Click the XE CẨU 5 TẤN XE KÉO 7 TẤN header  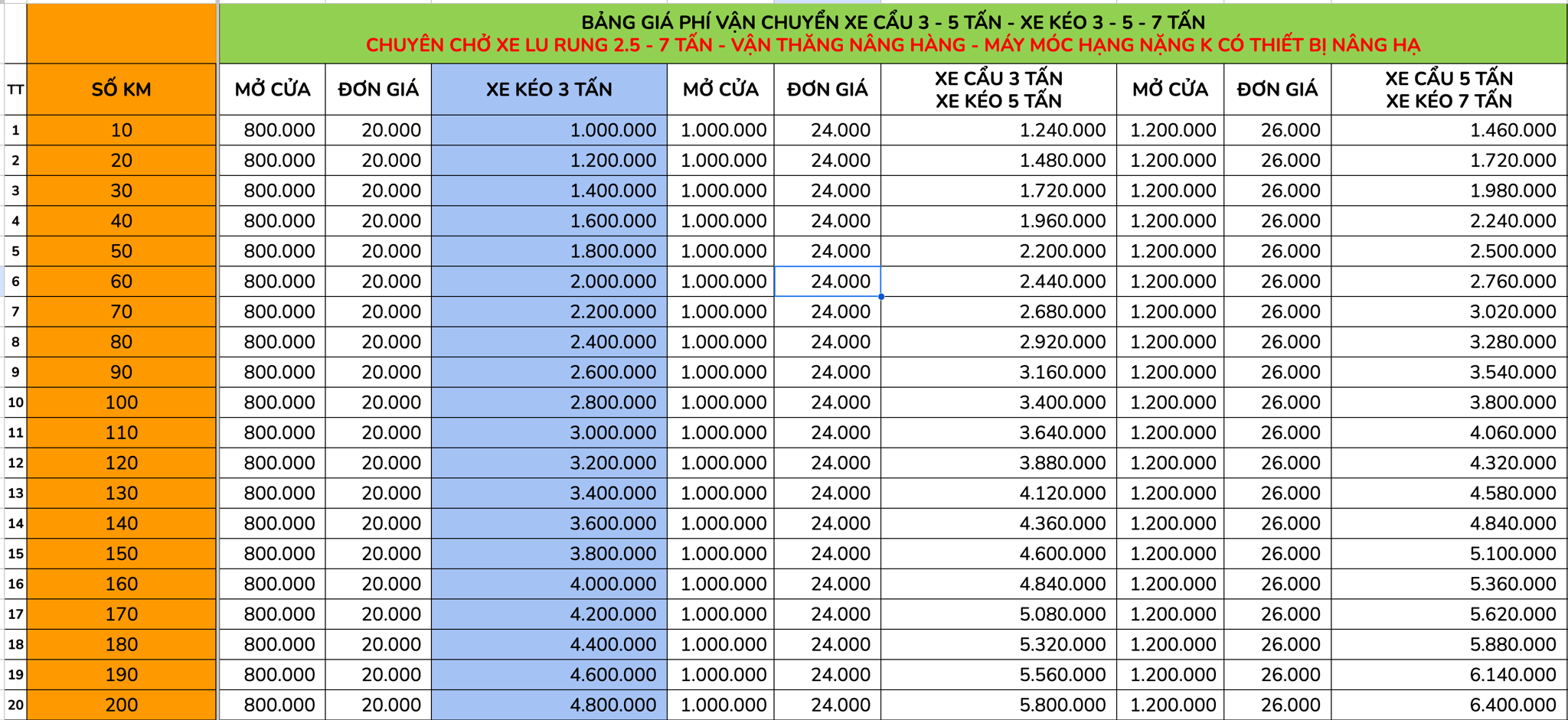[1449, 90]
